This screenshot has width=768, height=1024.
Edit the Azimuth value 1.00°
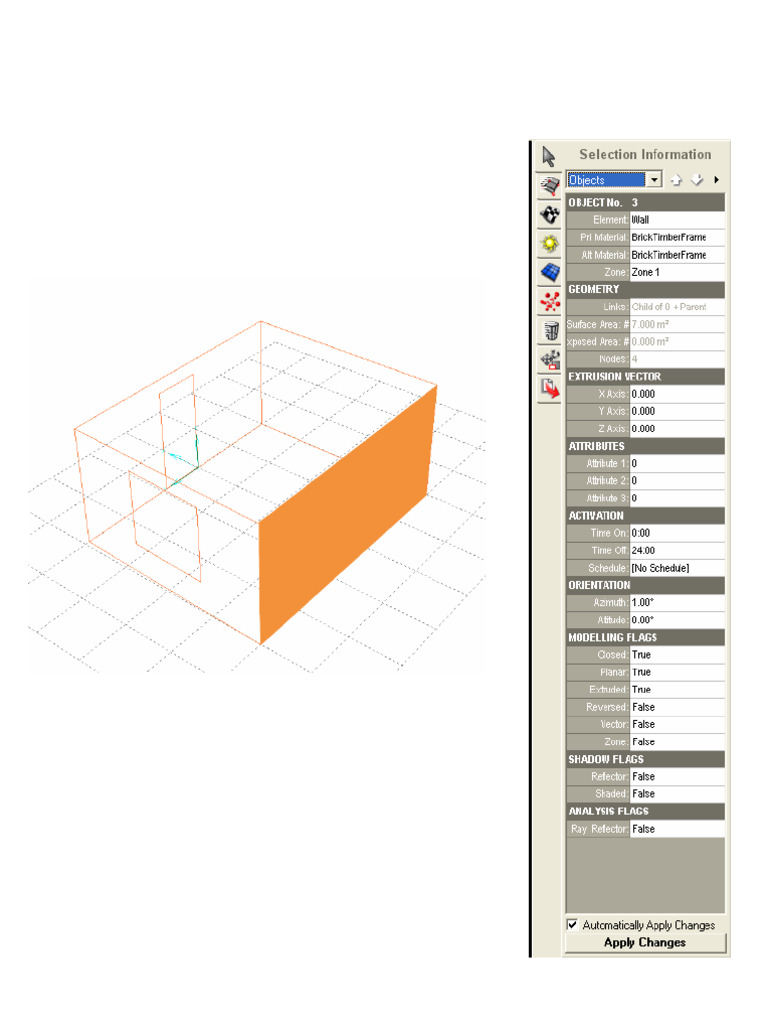point(677,603)
